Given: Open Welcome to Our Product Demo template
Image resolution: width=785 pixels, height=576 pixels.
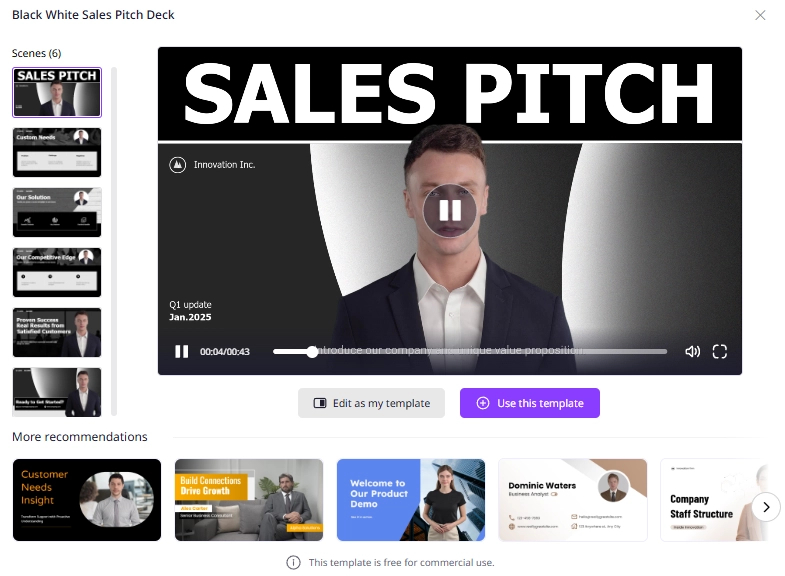Looking at the screenshot, I should (411, 500).
